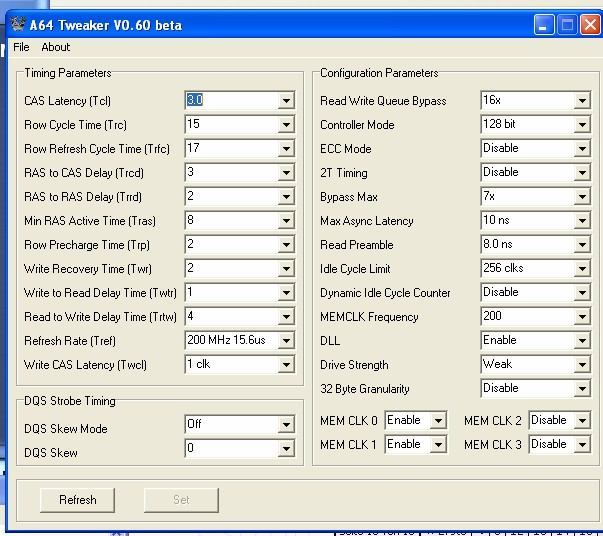Open the Row Cycle Time (Trc) dropdown
603x536 pixels.
pyautogui.click(x=286, y=125)
